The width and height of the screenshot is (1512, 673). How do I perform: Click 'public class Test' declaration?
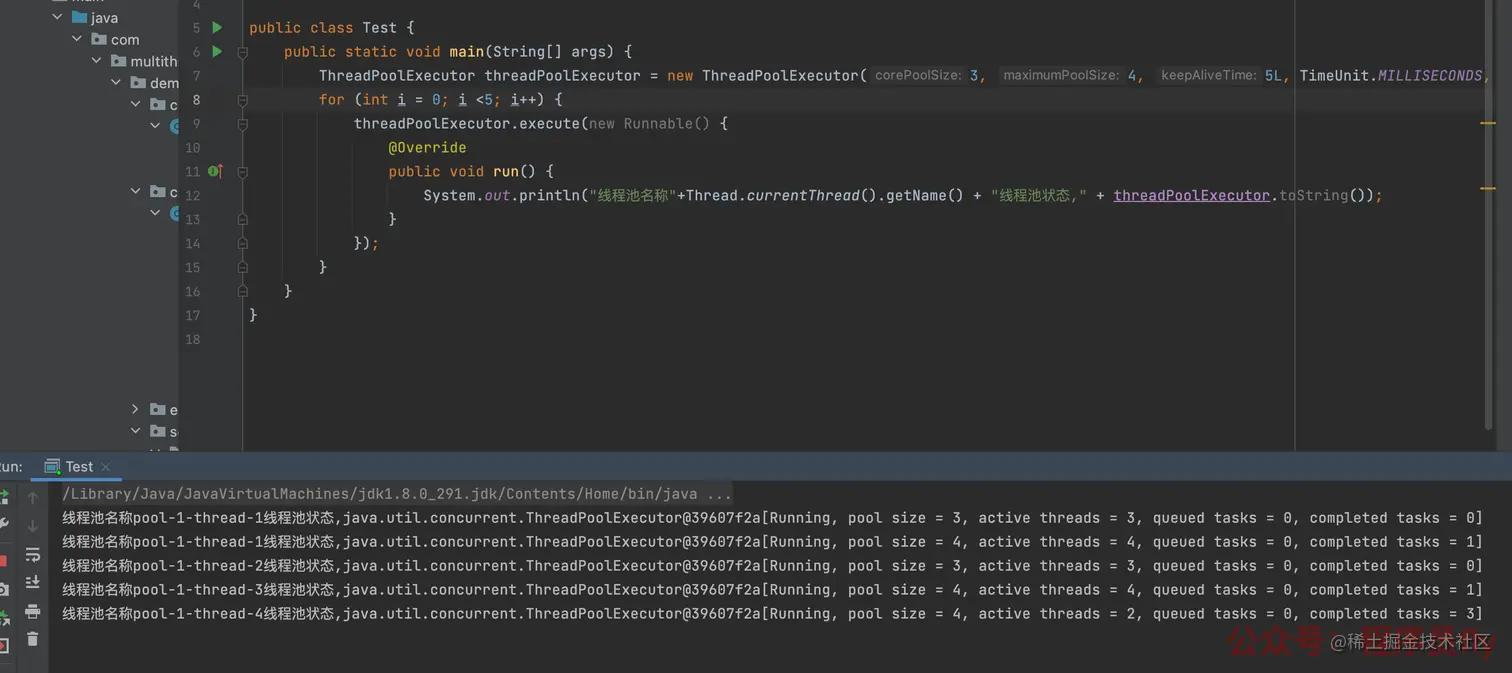[x=323, y=28]
